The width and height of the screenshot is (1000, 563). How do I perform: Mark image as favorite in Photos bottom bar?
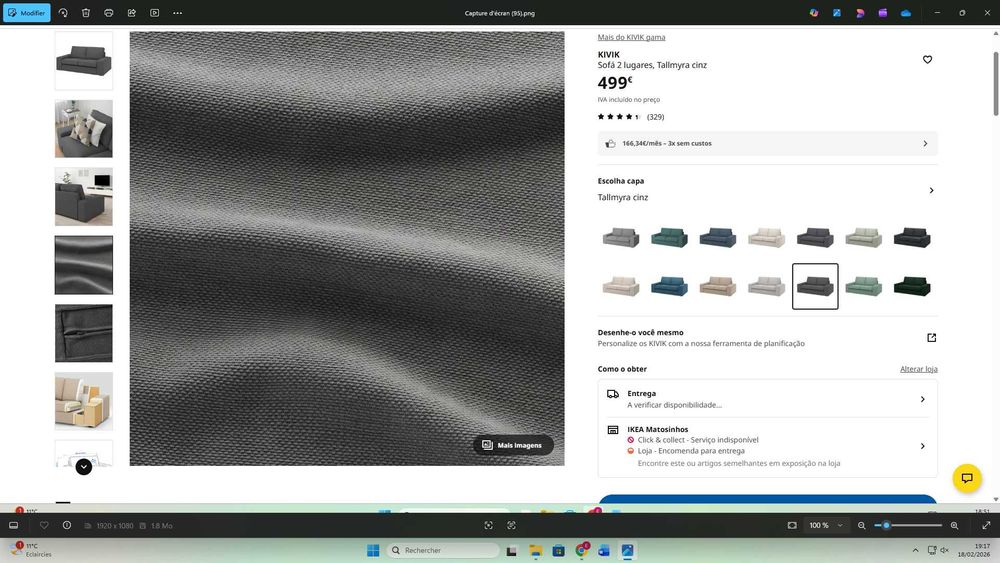pos(44,525)
